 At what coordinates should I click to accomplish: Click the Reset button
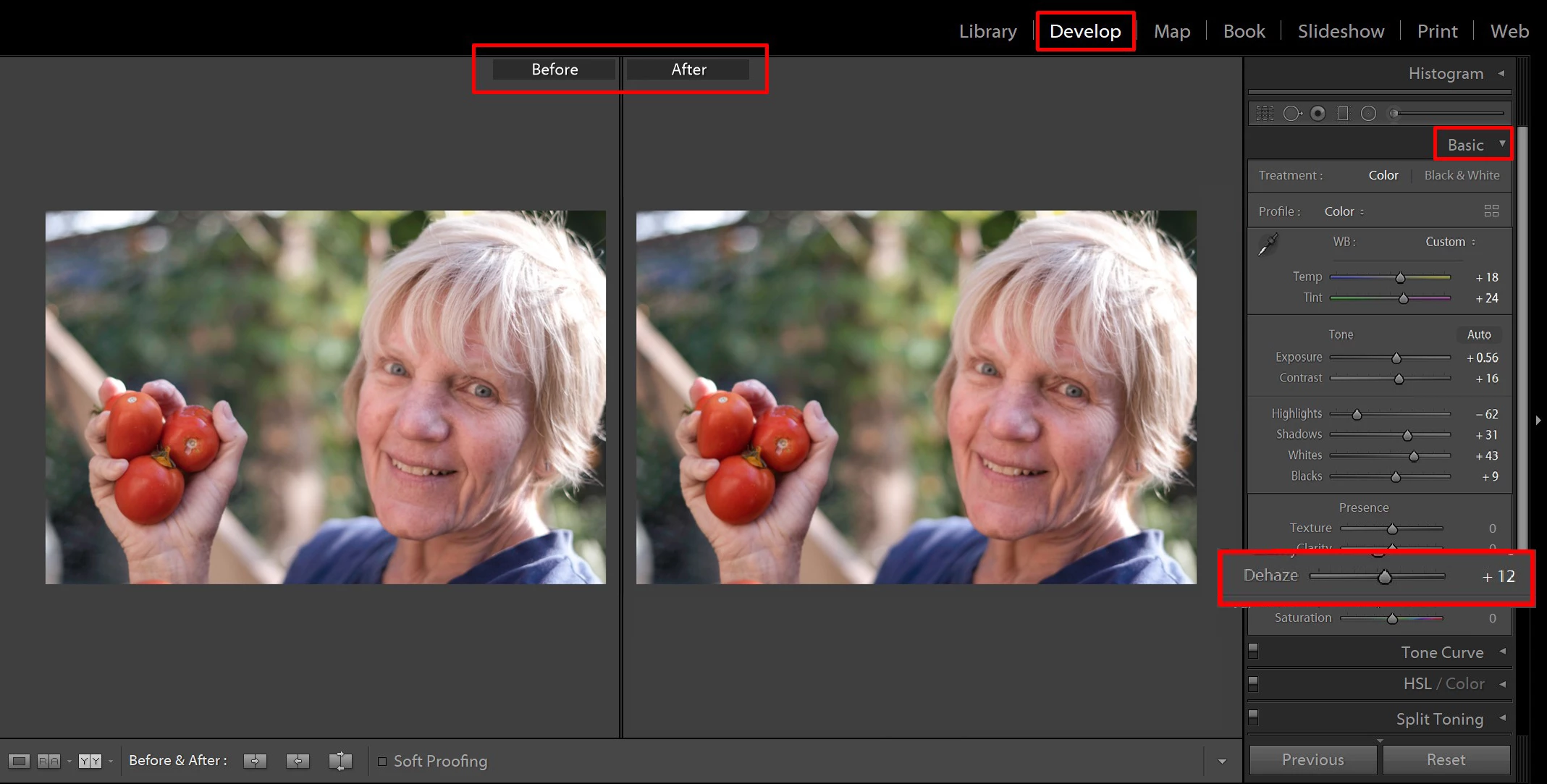(1446, 759)
